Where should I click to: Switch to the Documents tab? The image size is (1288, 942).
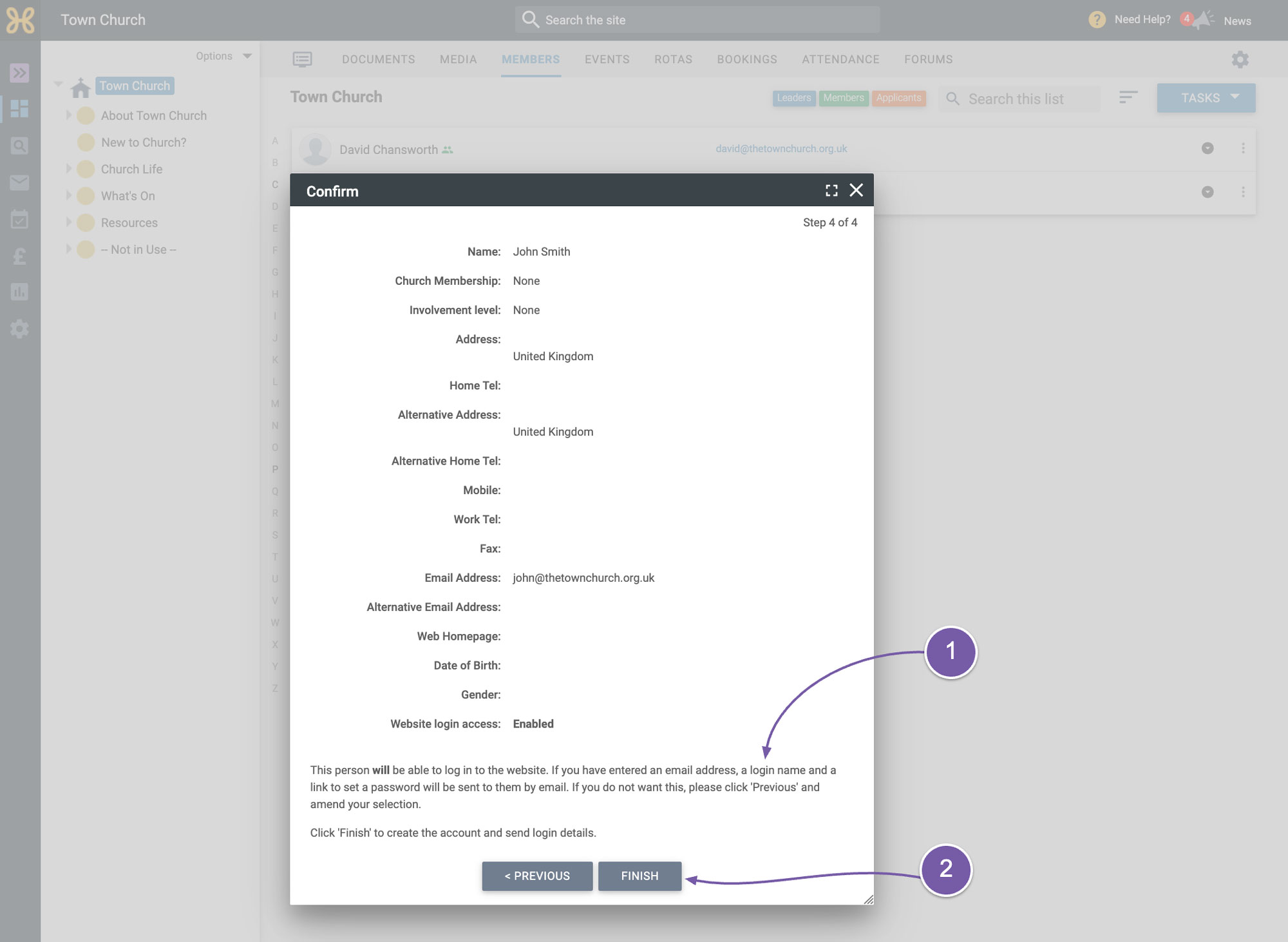(x=379, y=59)
